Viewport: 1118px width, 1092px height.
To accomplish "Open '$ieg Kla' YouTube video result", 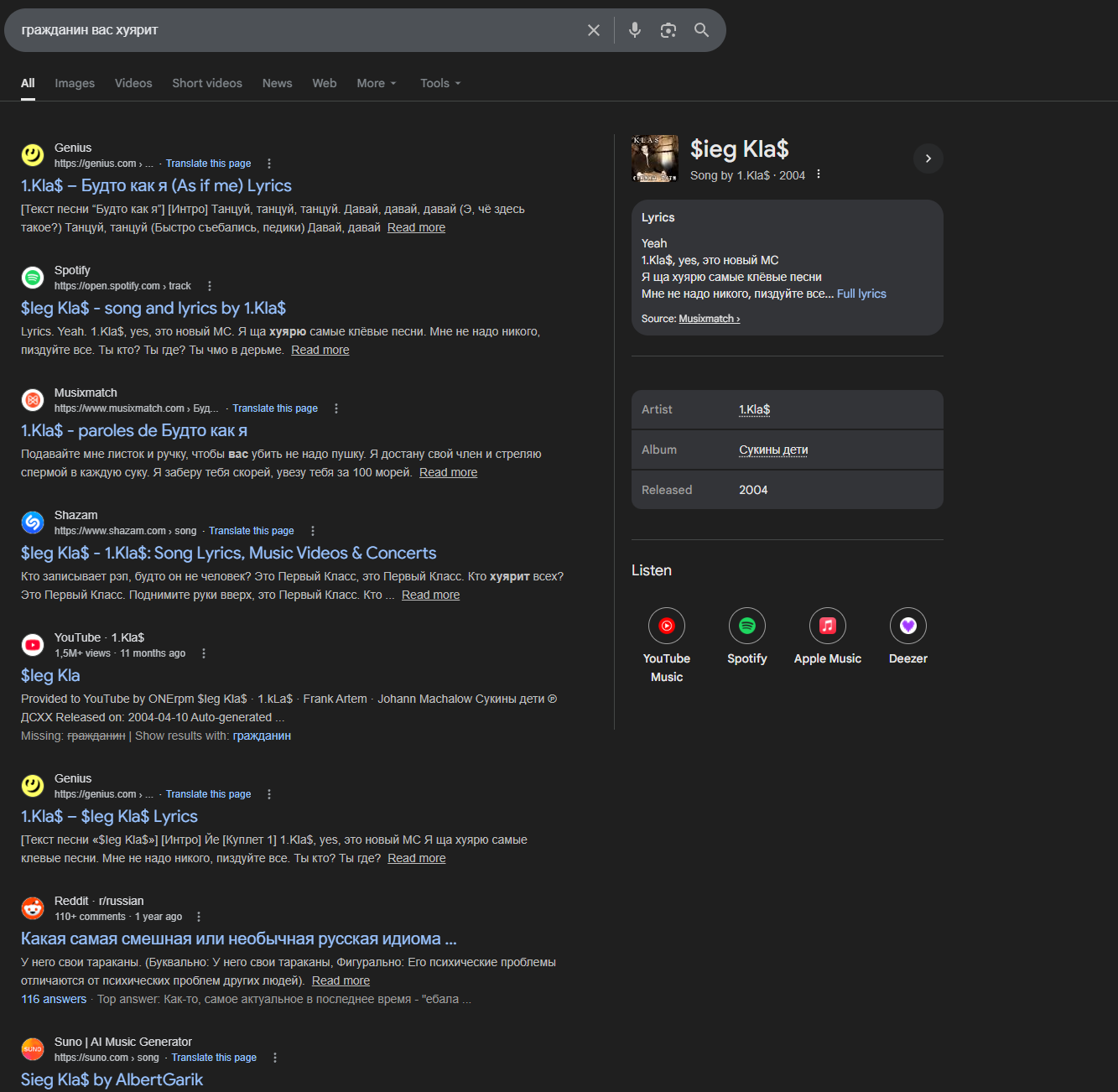I will coord(50,675).
